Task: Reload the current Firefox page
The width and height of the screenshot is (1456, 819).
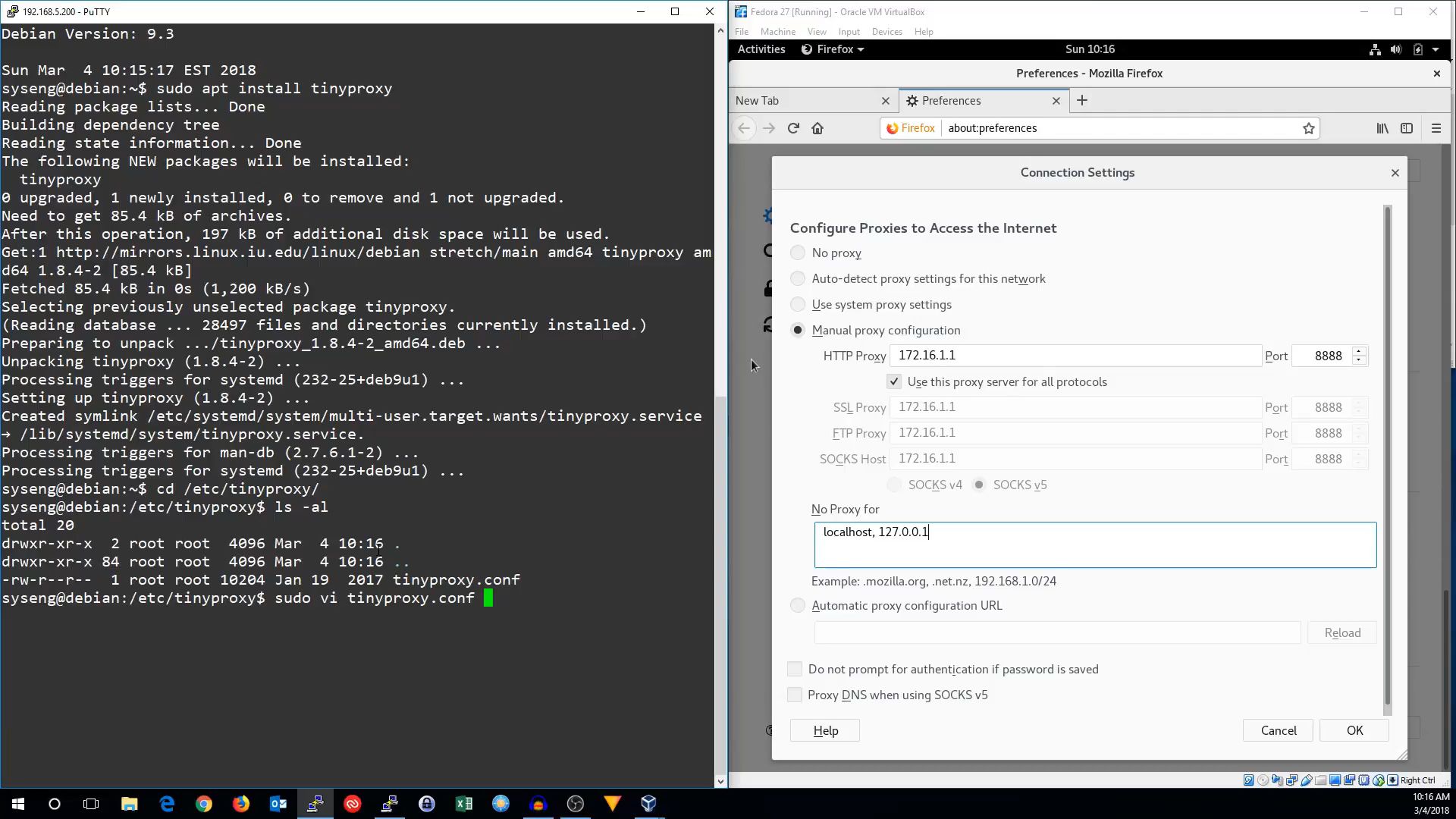Action: (x=793, y=128)
